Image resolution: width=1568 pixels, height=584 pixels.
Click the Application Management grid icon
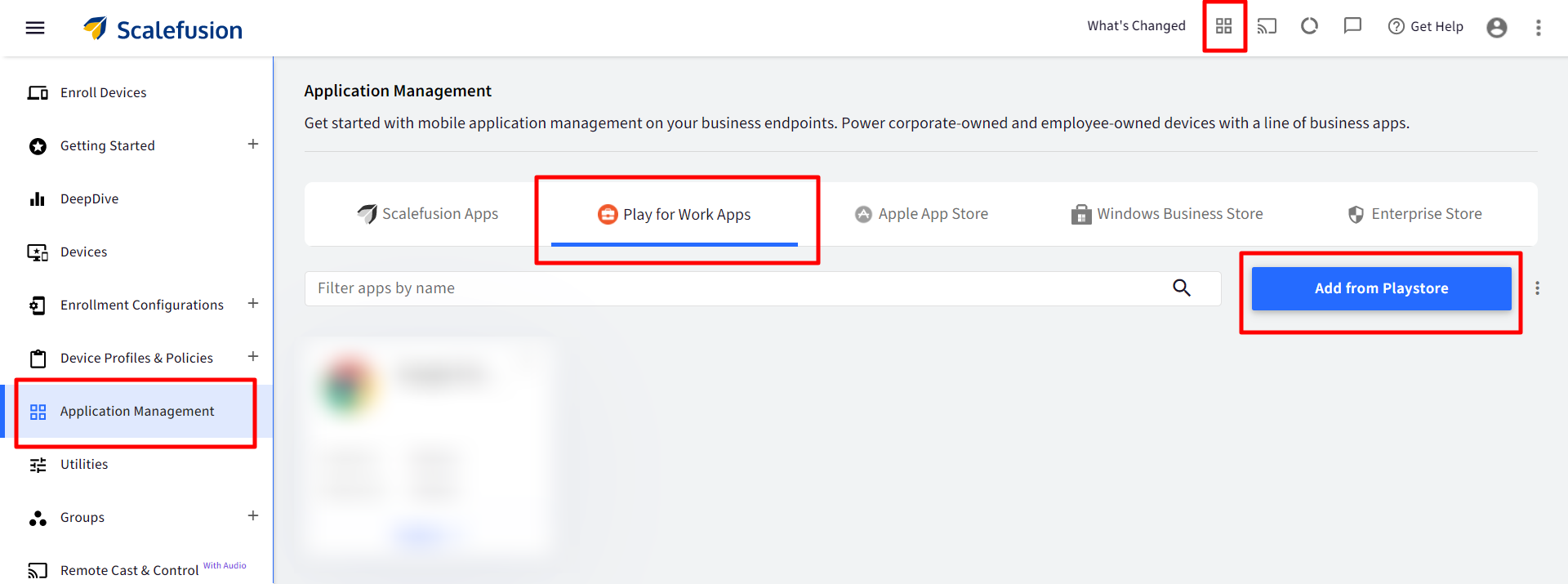(x=38, y=412)
